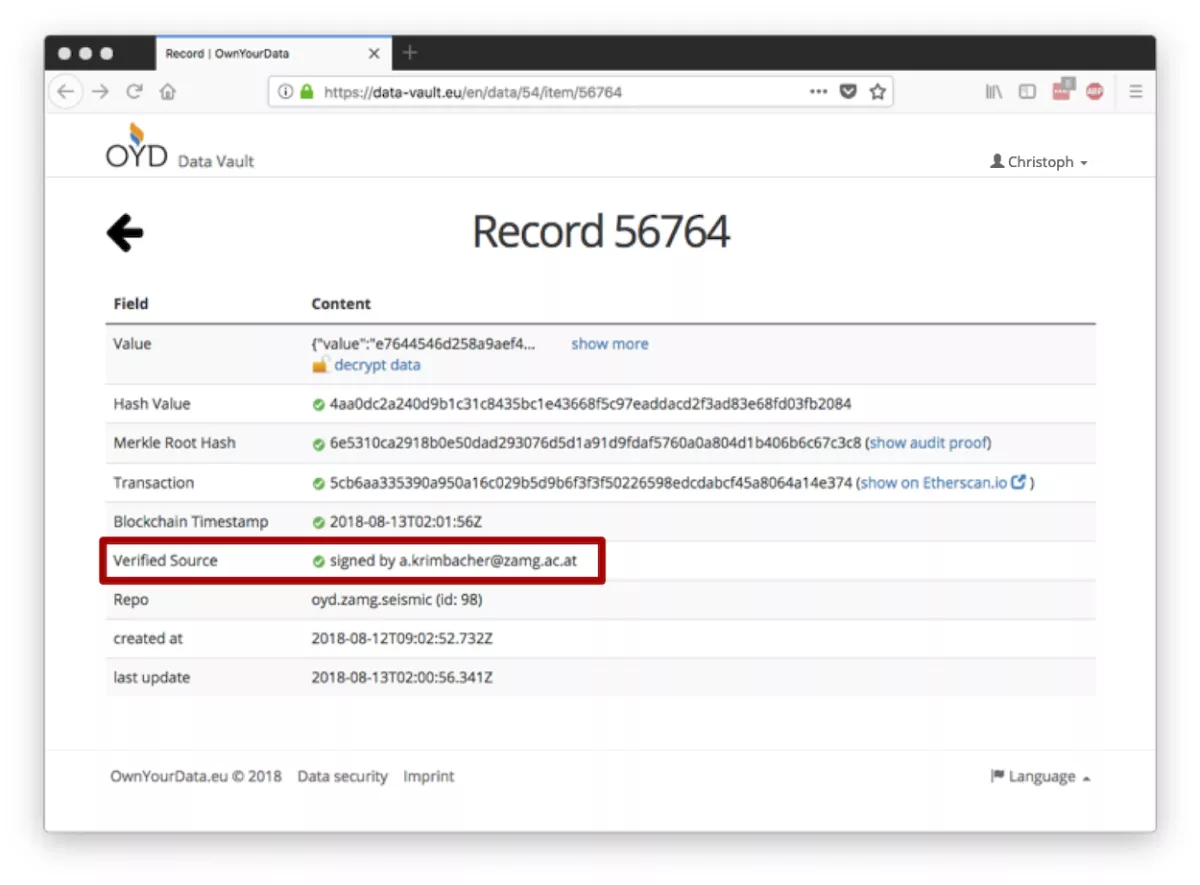
Task: Open the Christoph user dropdown
Action: point(1039,162)
